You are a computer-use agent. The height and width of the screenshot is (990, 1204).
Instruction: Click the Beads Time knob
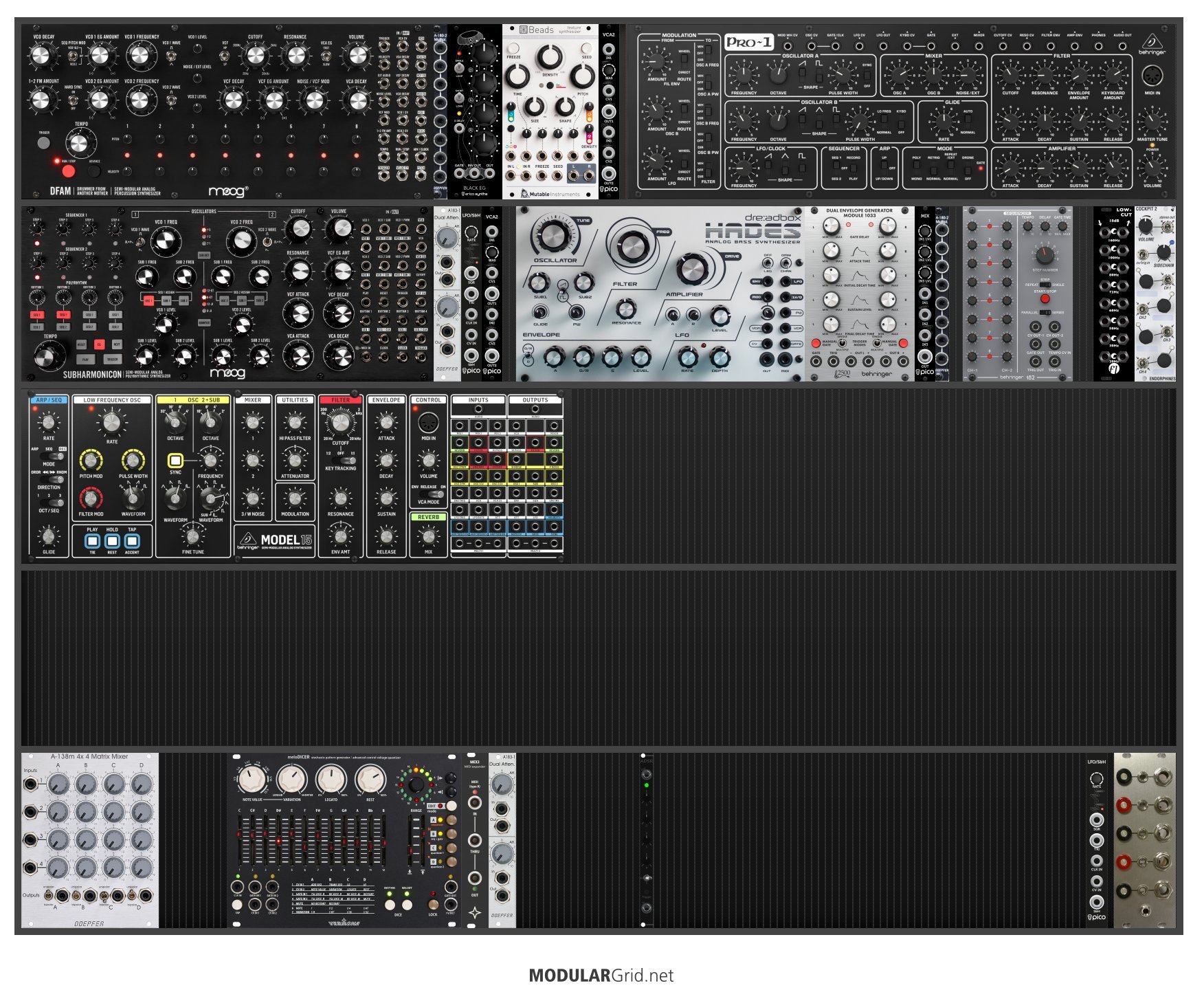[x=517, y=77]
